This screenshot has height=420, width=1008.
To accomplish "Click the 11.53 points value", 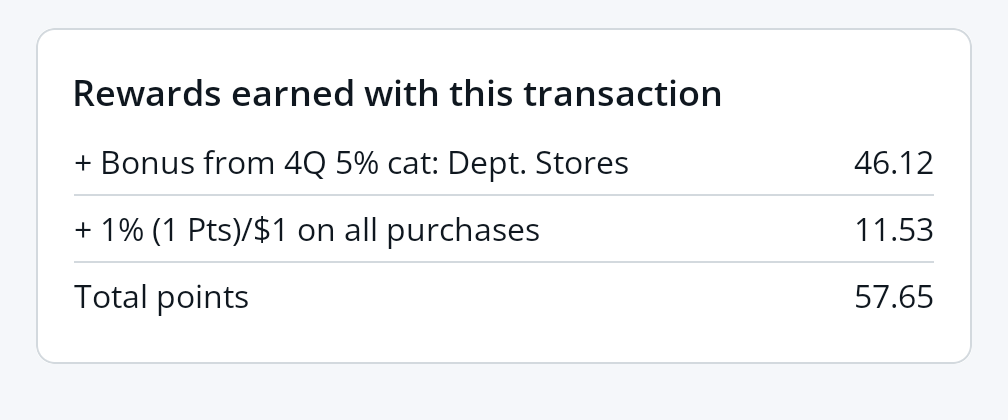I will (x=893, y=230).
